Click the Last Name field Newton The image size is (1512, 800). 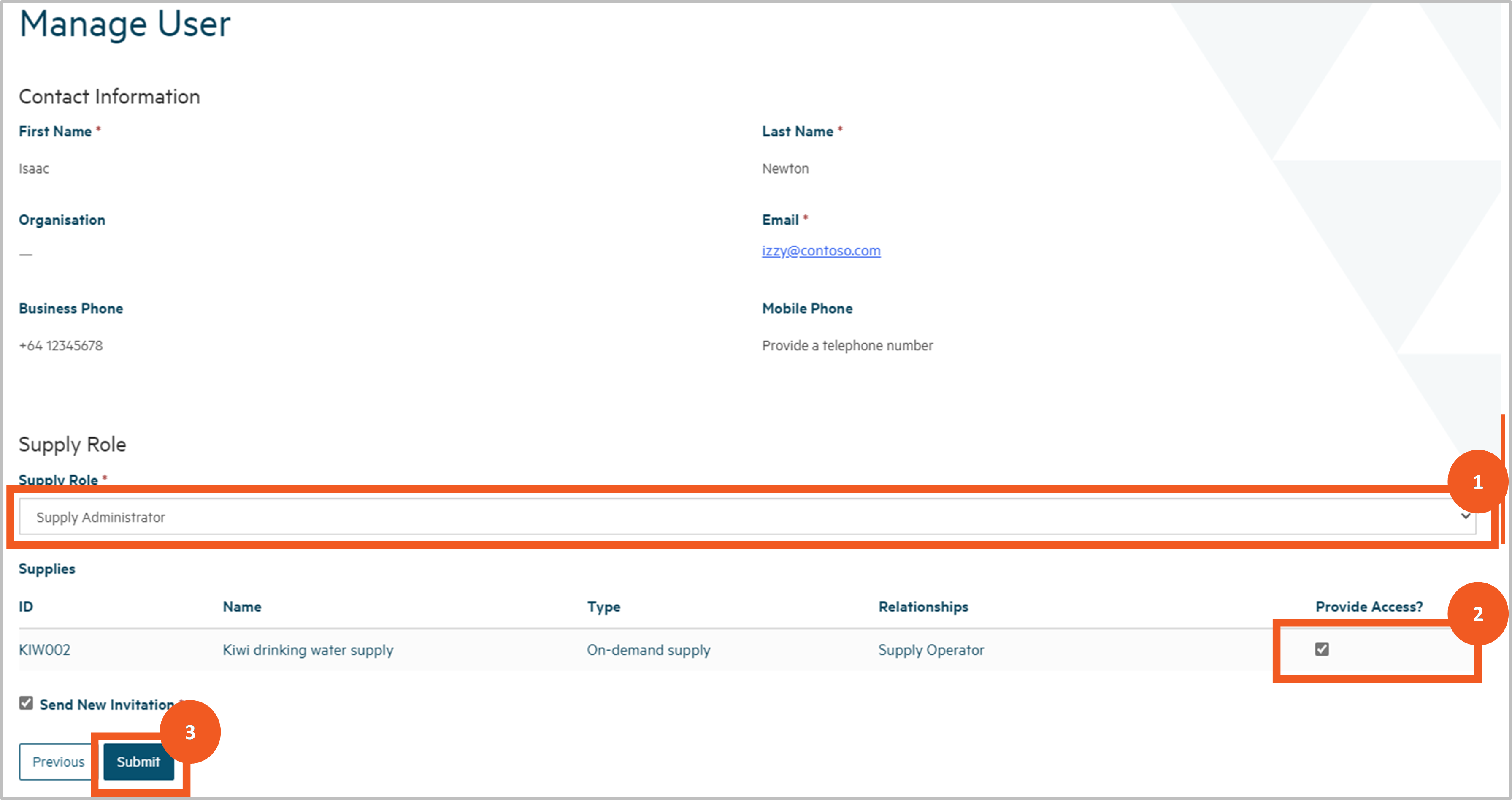coord(785,168)
